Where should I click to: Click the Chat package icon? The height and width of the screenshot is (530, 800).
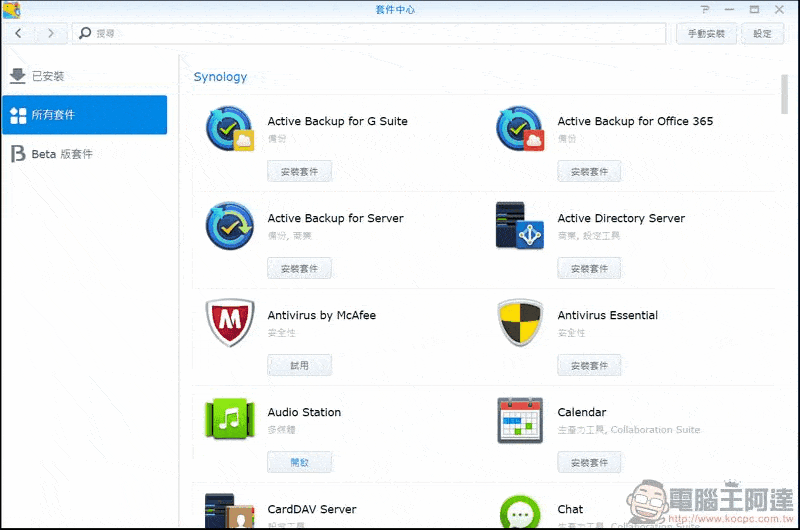[x=519, y=512]
